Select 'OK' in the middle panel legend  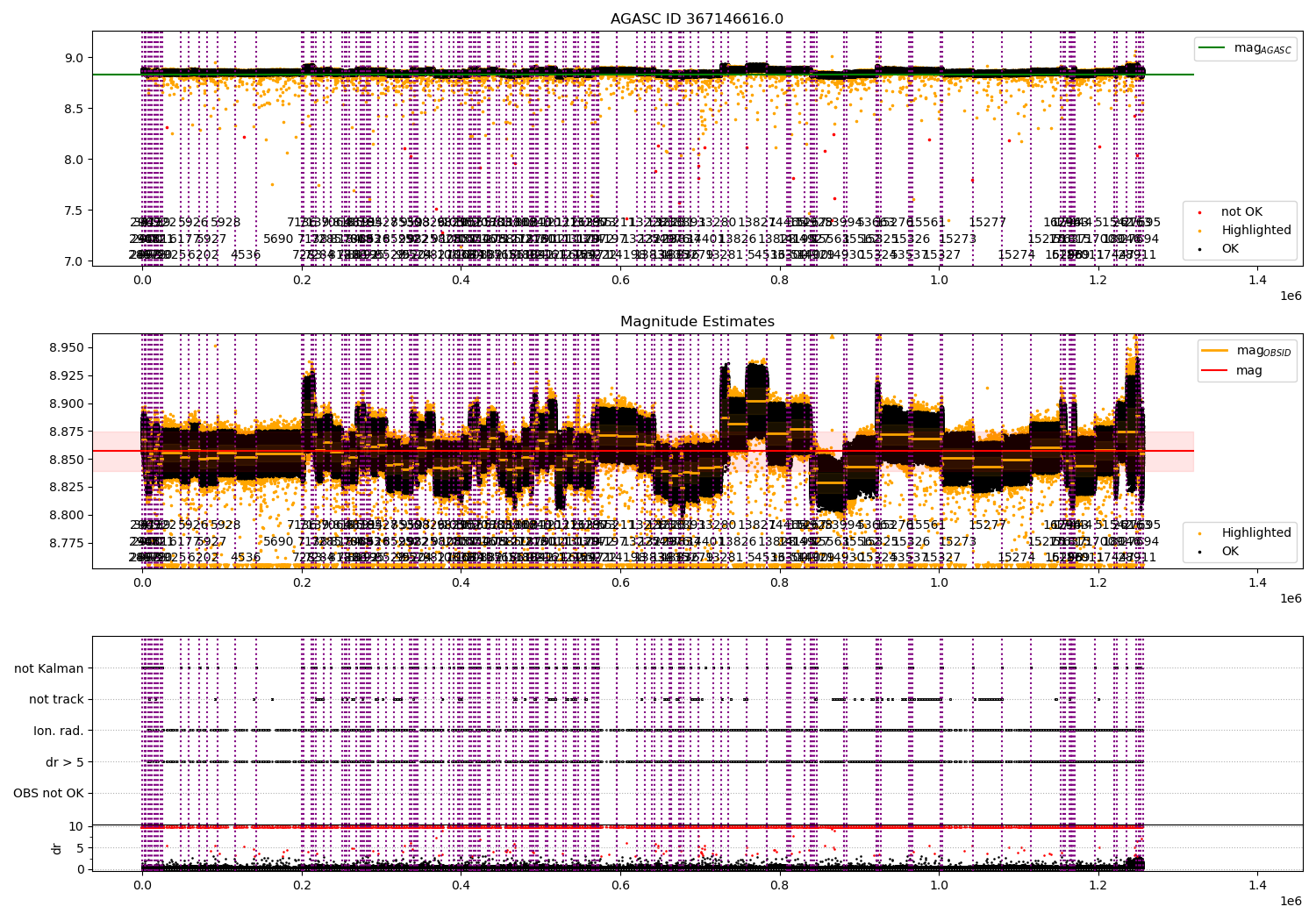1230,551
